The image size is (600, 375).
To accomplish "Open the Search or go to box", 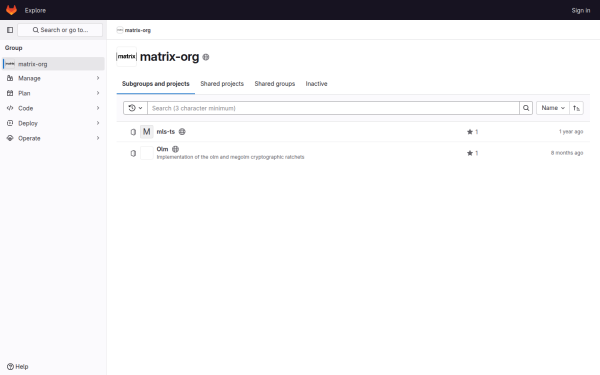I will tap(60, 30).
